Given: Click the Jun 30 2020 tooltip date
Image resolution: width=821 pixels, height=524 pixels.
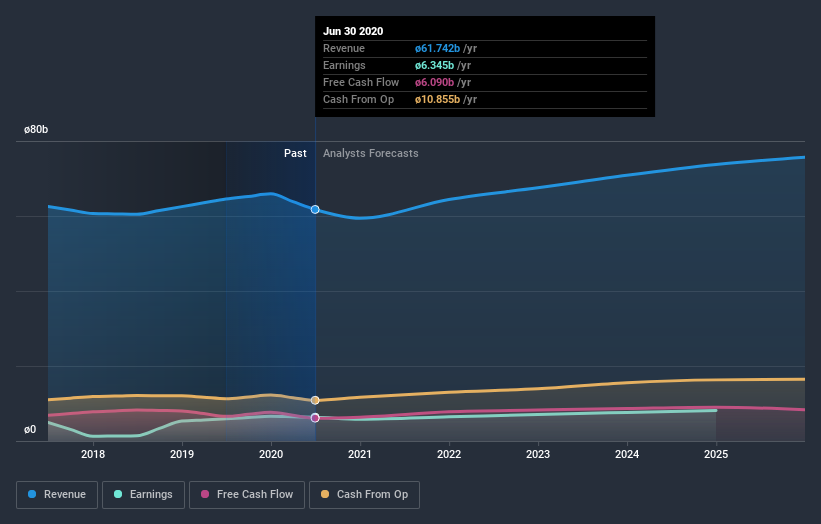Looking at the screenshot, I should coord(353,31).
